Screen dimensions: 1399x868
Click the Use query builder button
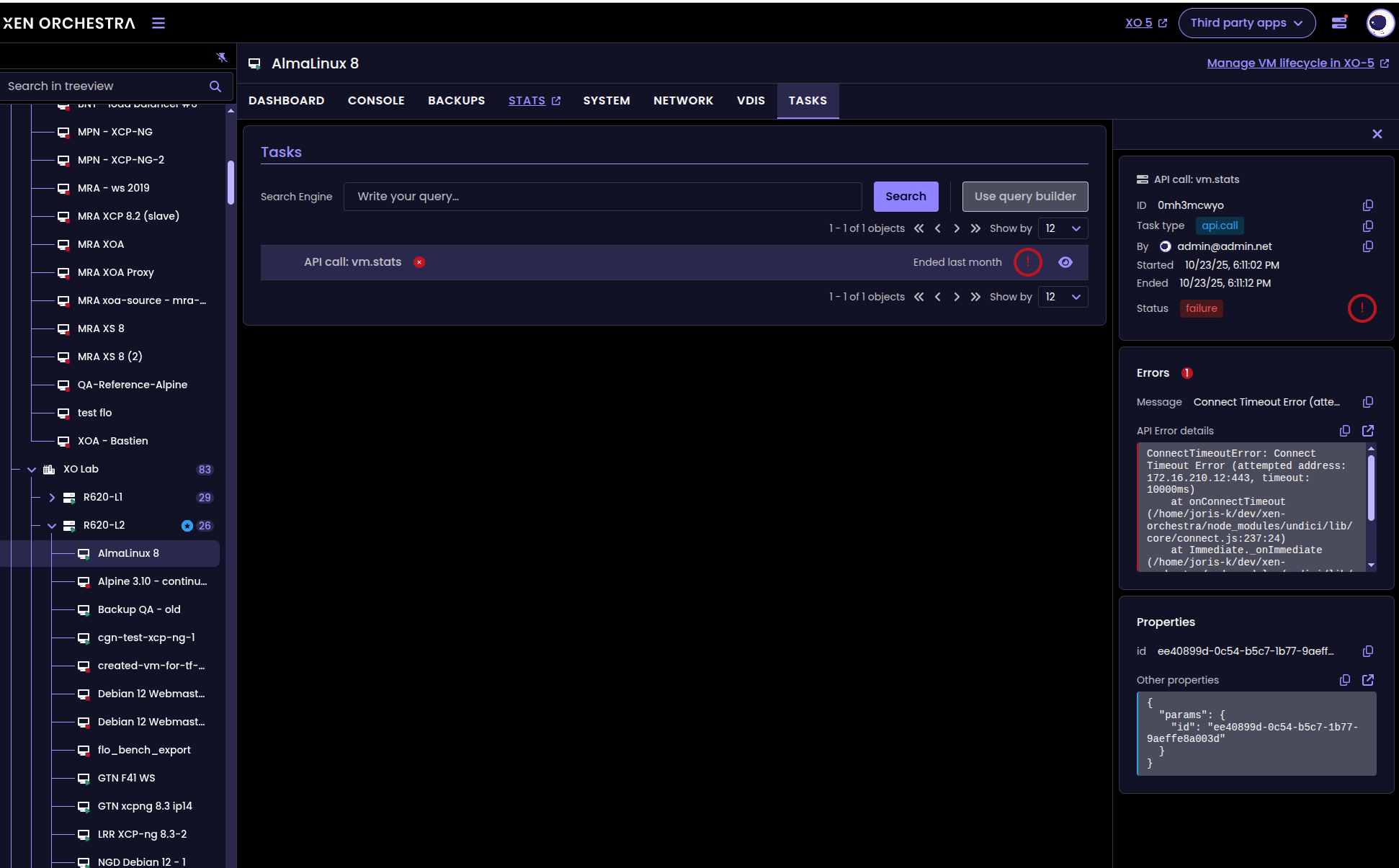pyautogui.click(x=1024, y=197)
